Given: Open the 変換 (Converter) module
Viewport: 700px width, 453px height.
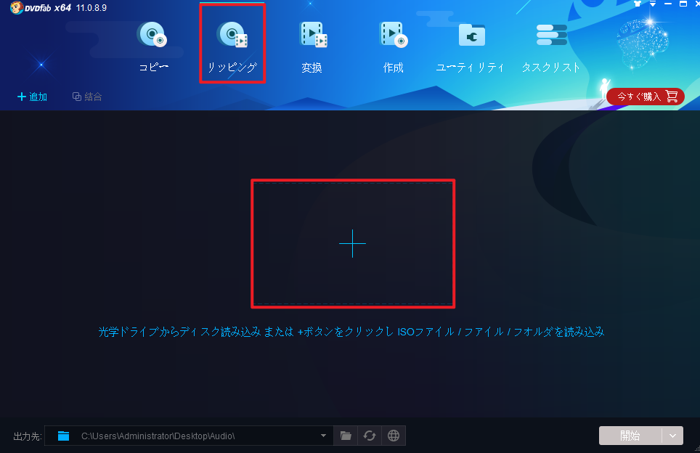Looking at the screenshot, I should pyautogui.click(x=312, y=47).
